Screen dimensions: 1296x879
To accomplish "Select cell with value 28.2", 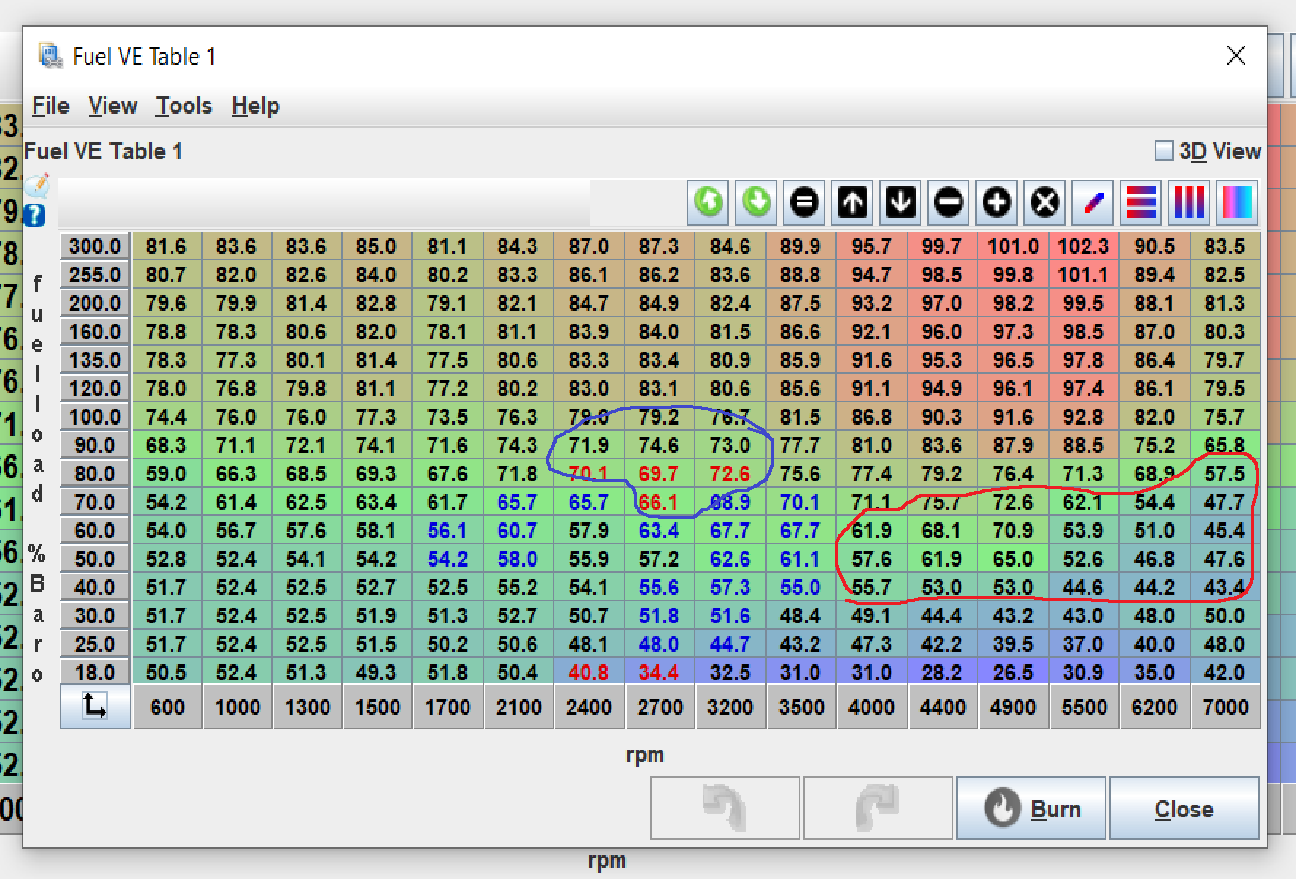I will (942, 673).
